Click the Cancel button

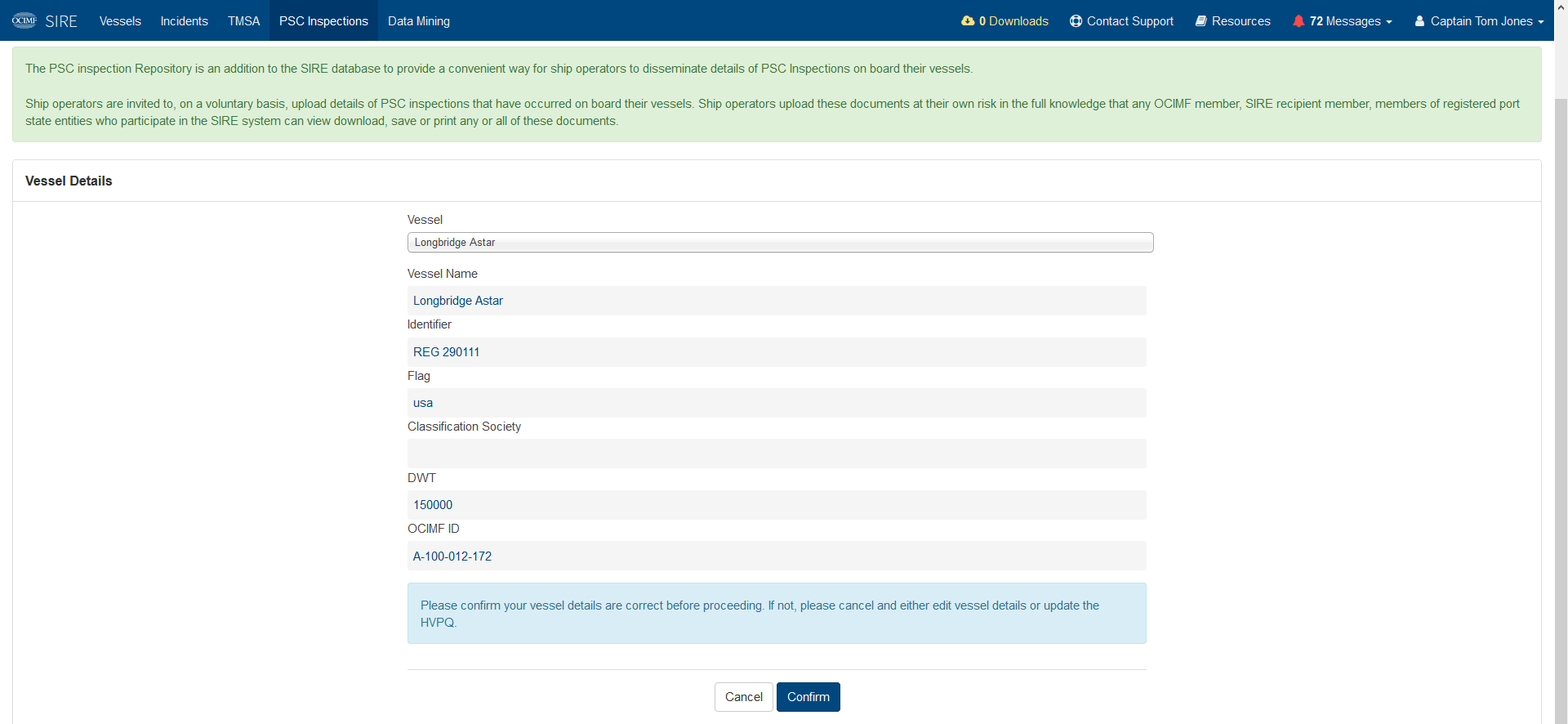point(743,697)
